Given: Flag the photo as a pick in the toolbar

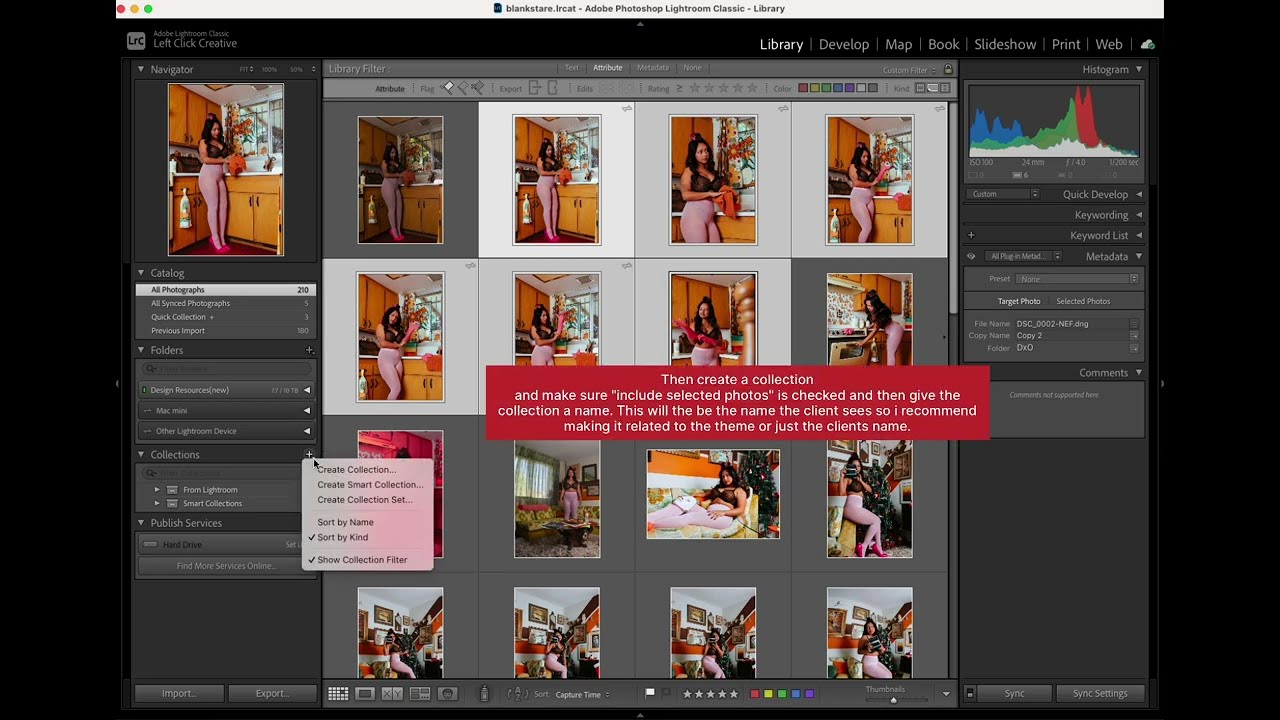Looking at the screenshot, I should (x=650, y=693).
